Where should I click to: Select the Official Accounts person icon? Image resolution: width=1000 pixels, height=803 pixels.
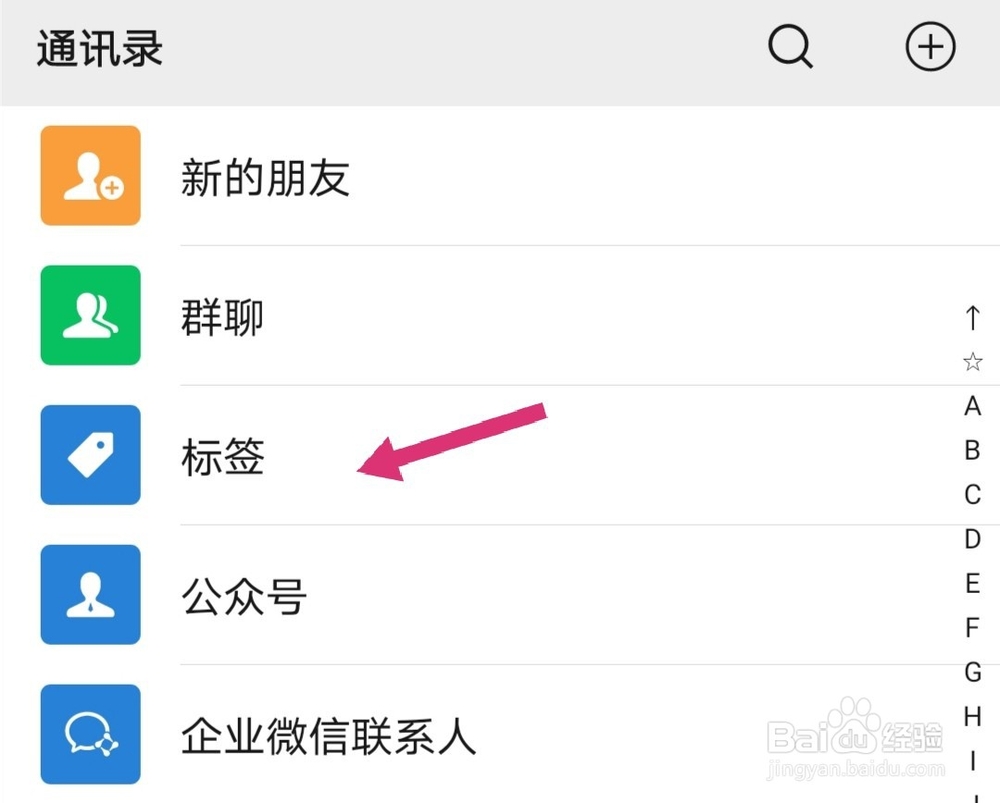[x=90, y=595]
